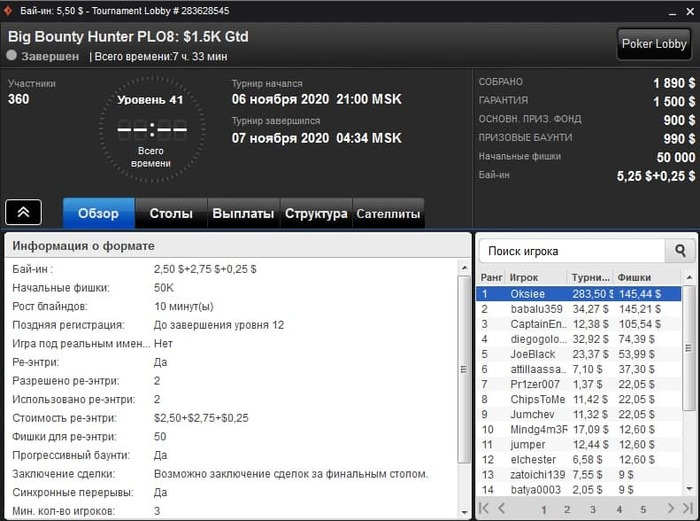Click the format info scrollbar thumb
The width and height of the screenshot is (700, 521).
[x=464, y=370]
